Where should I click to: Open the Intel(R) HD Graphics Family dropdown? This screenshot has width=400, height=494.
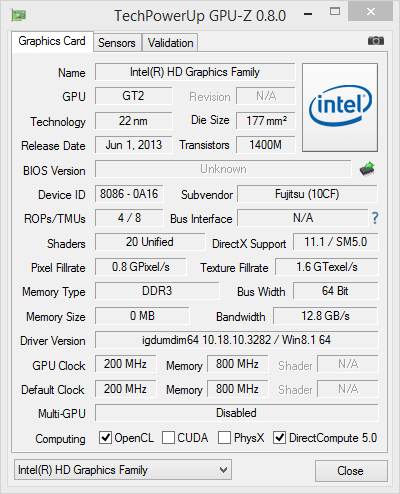click(123, 470)
